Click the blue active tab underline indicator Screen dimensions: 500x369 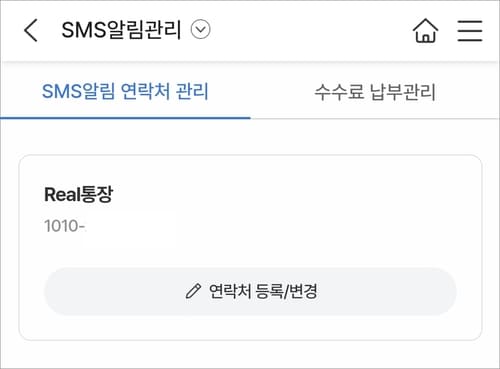[125, 118]
